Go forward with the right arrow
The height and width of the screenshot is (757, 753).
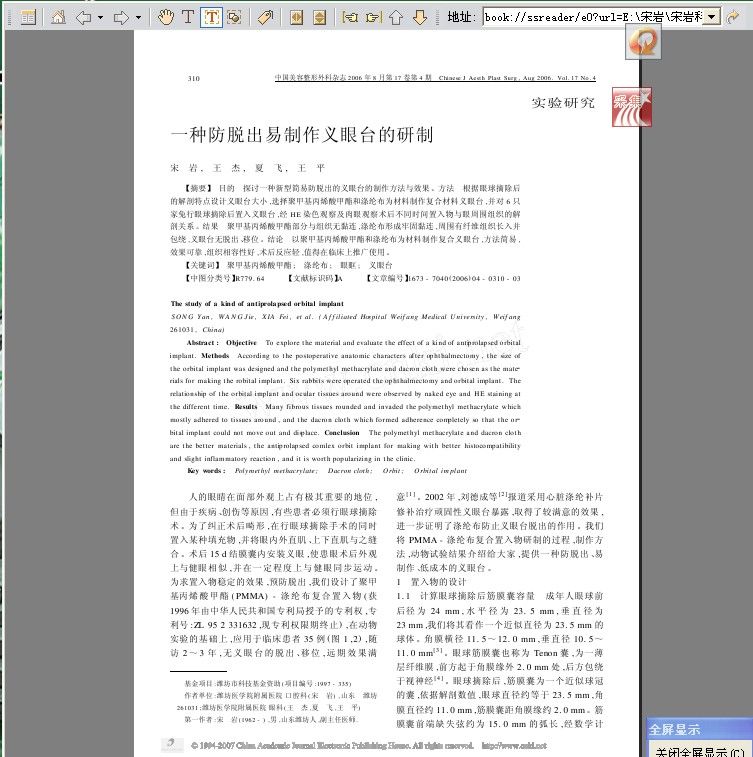tap(120, 17)
